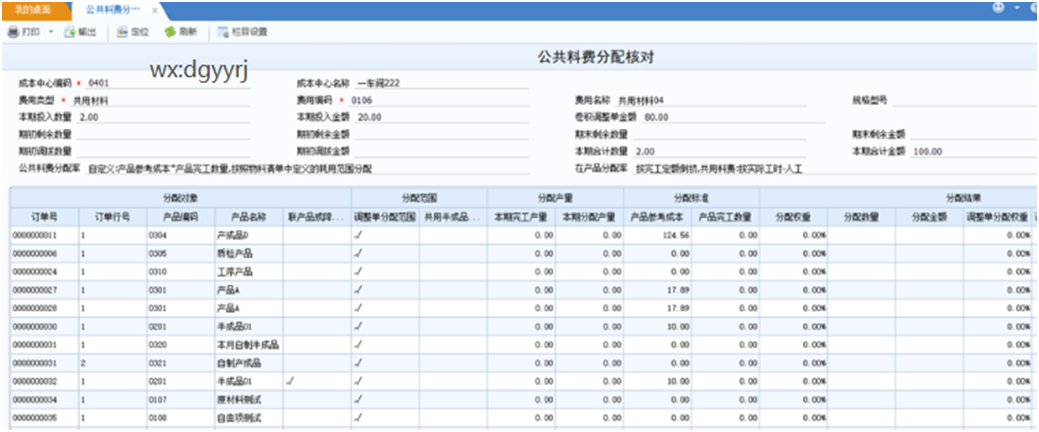Click the 分配标准 group header

pyautogui.click(x=692, y=197)
